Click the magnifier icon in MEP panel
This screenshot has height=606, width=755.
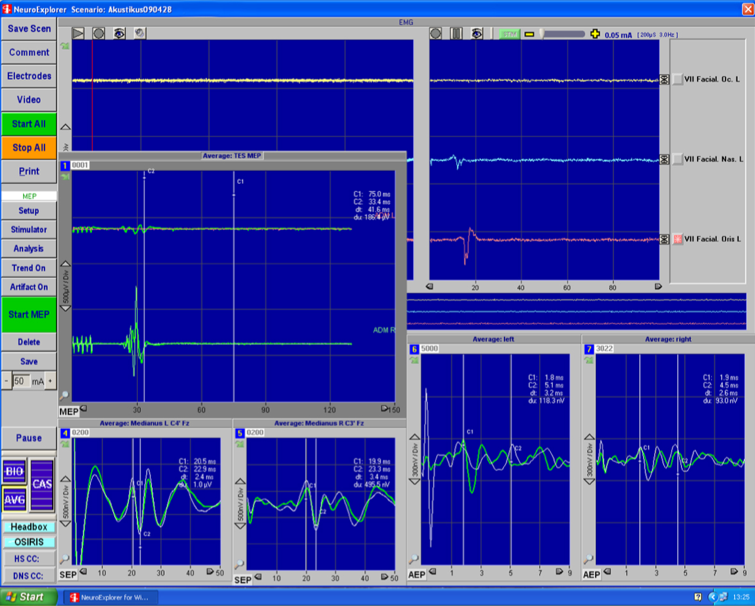tap(64, 396)
